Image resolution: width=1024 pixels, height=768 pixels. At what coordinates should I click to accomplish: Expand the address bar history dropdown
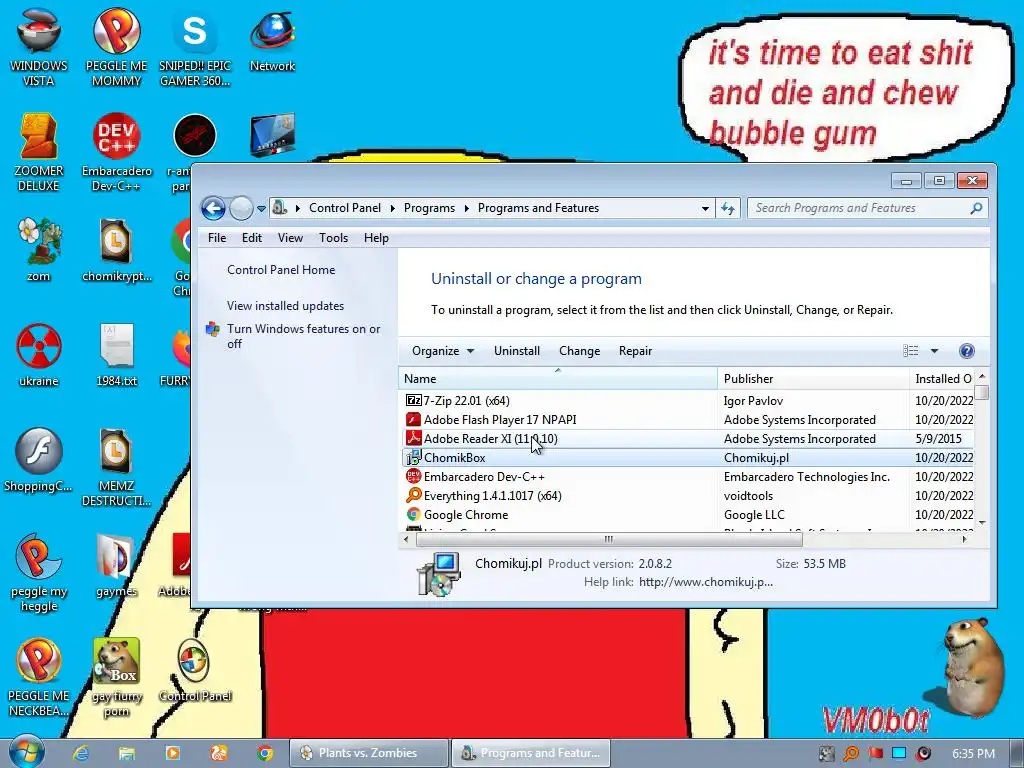coord(705,208)
